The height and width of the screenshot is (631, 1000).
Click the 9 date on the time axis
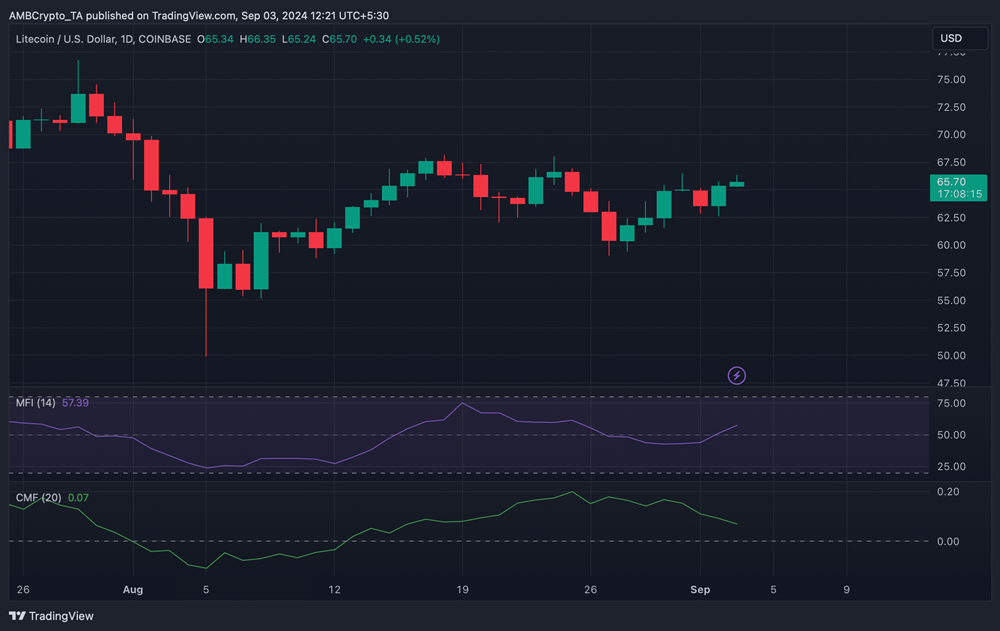[x=846, y=590]
